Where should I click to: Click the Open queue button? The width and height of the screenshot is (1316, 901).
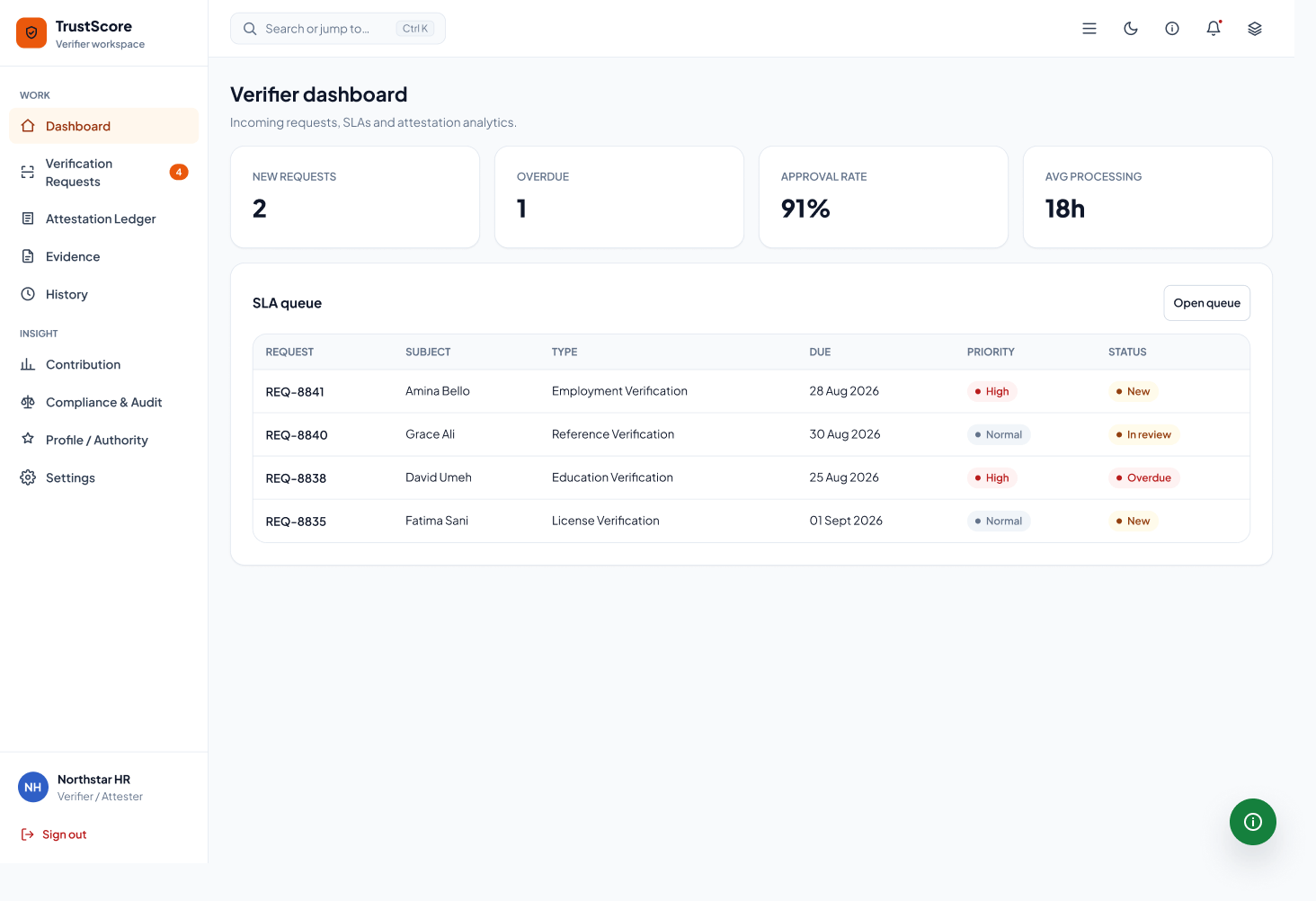pos(1206,303)
